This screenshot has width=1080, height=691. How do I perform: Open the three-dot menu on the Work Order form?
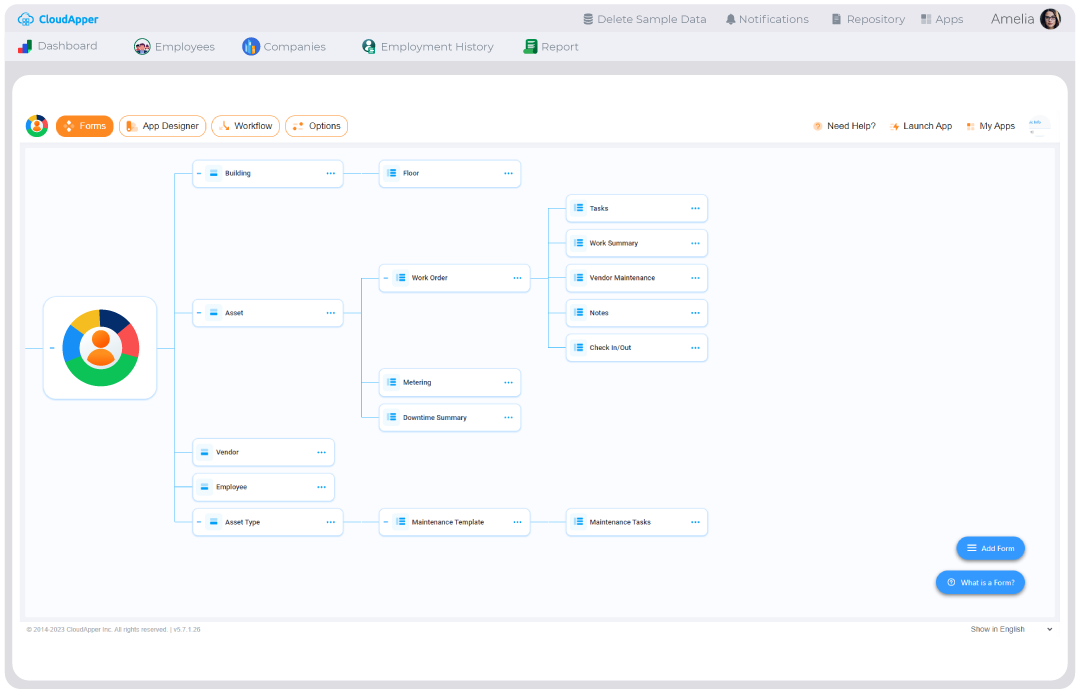pos(517,277)
